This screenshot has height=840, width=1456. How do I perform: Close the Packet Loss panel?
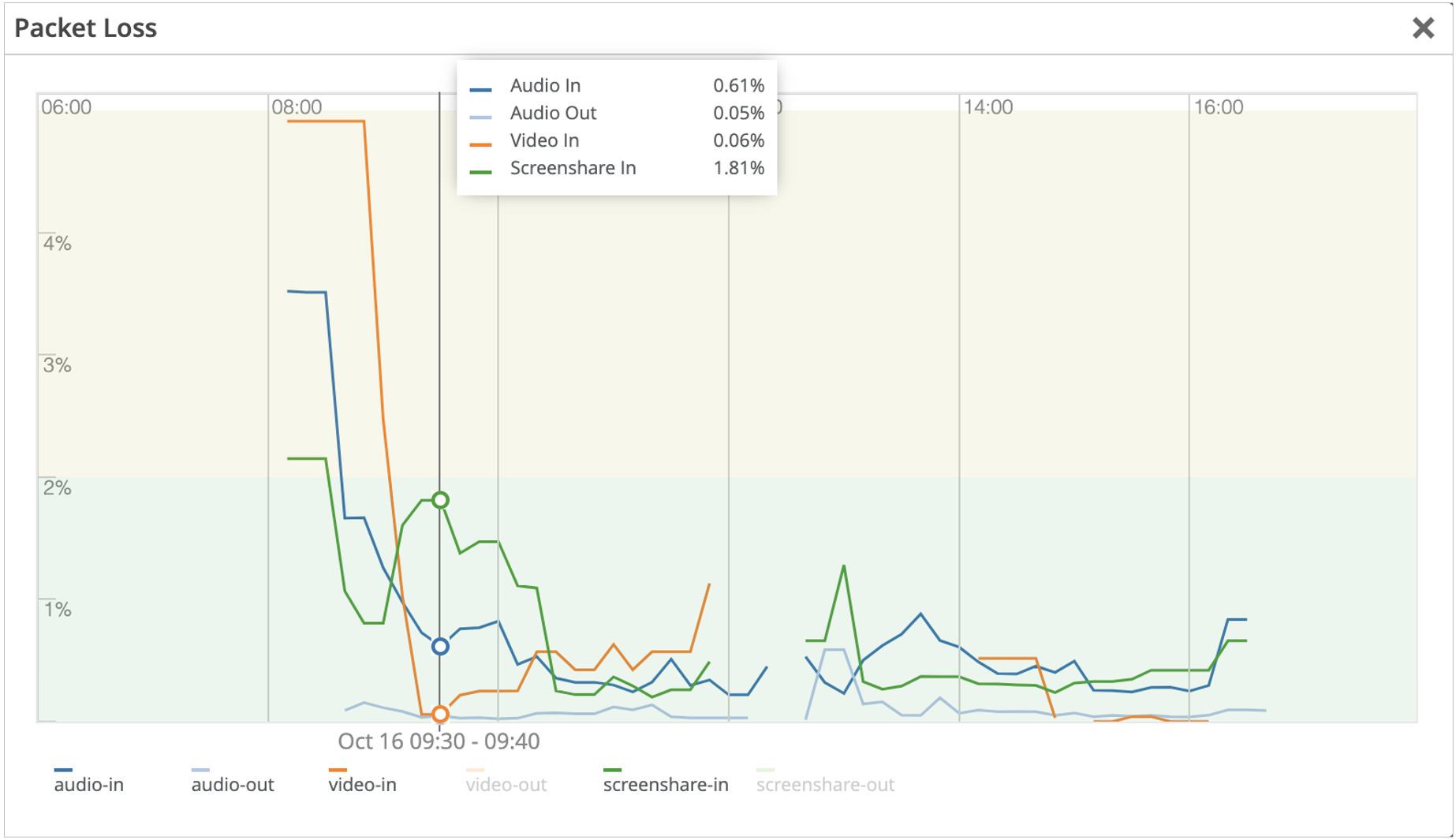coord(1422,28)
